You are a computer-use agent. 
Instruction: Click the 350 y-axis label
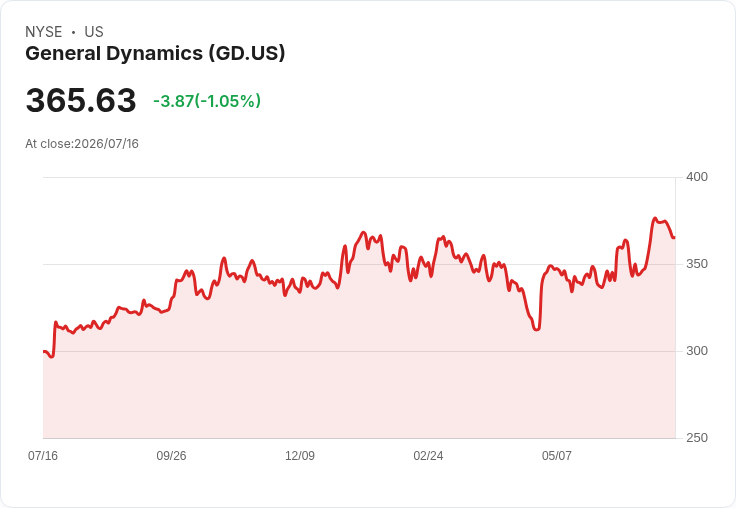697,264
